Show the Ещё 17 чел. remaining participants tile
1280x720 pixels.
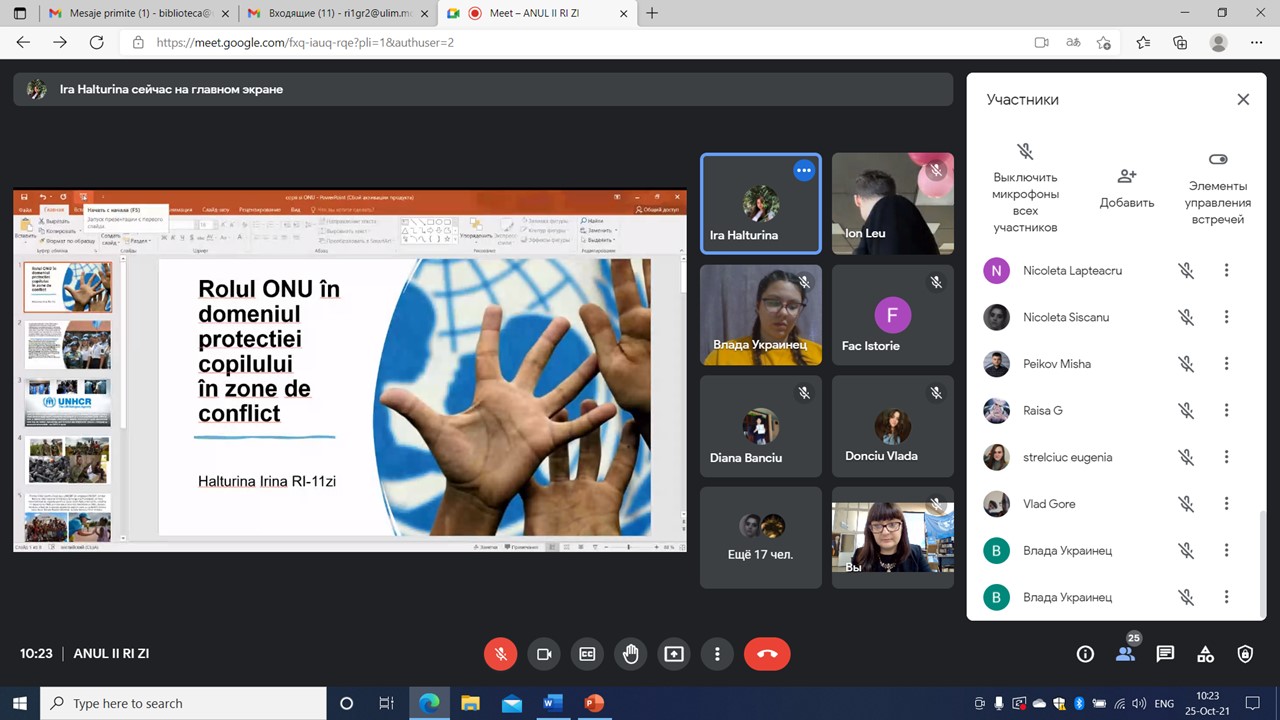coord(761,537)
